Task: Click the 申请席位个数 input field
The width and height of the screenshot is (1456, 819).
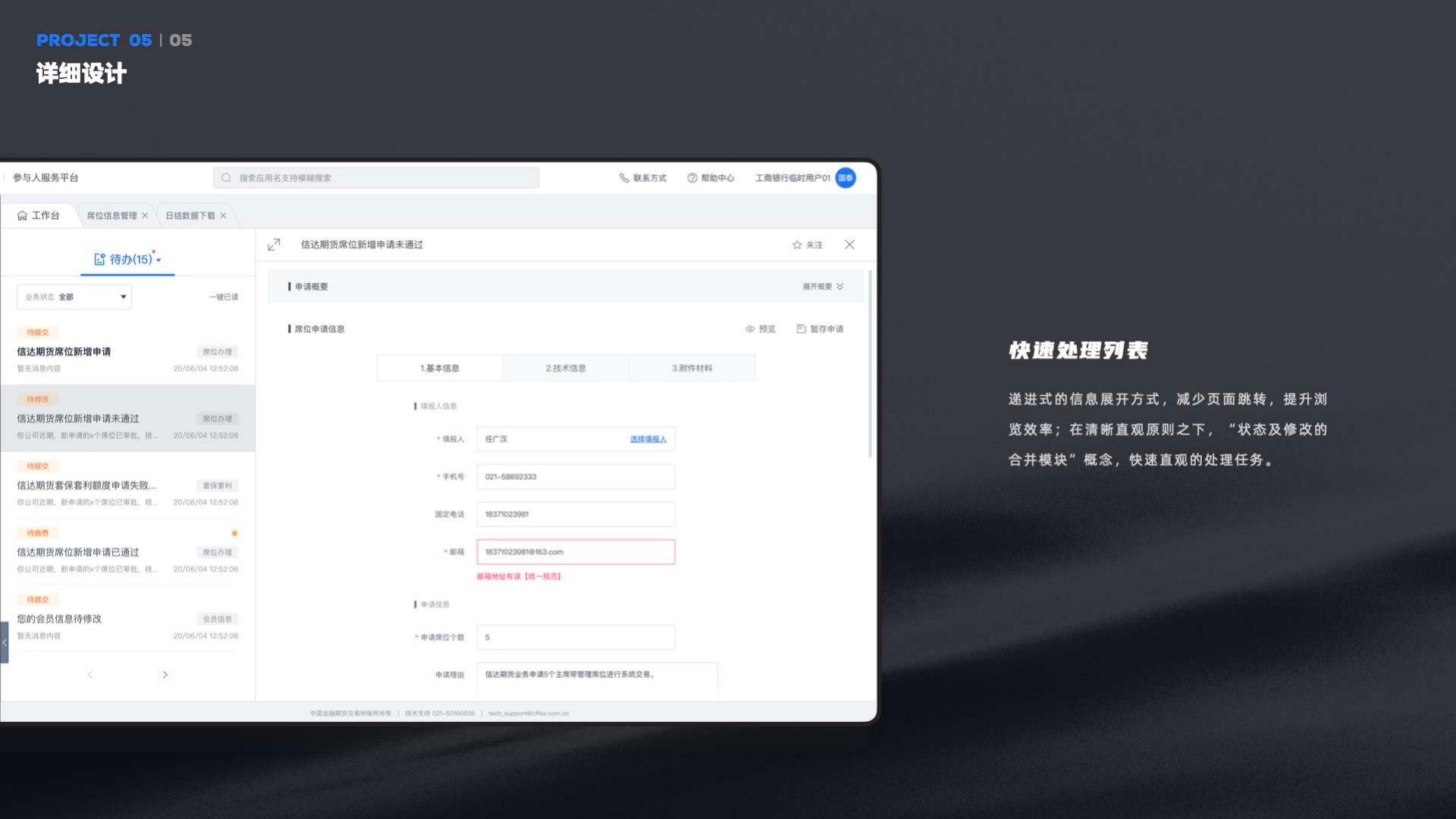Action: pos(576,638)
